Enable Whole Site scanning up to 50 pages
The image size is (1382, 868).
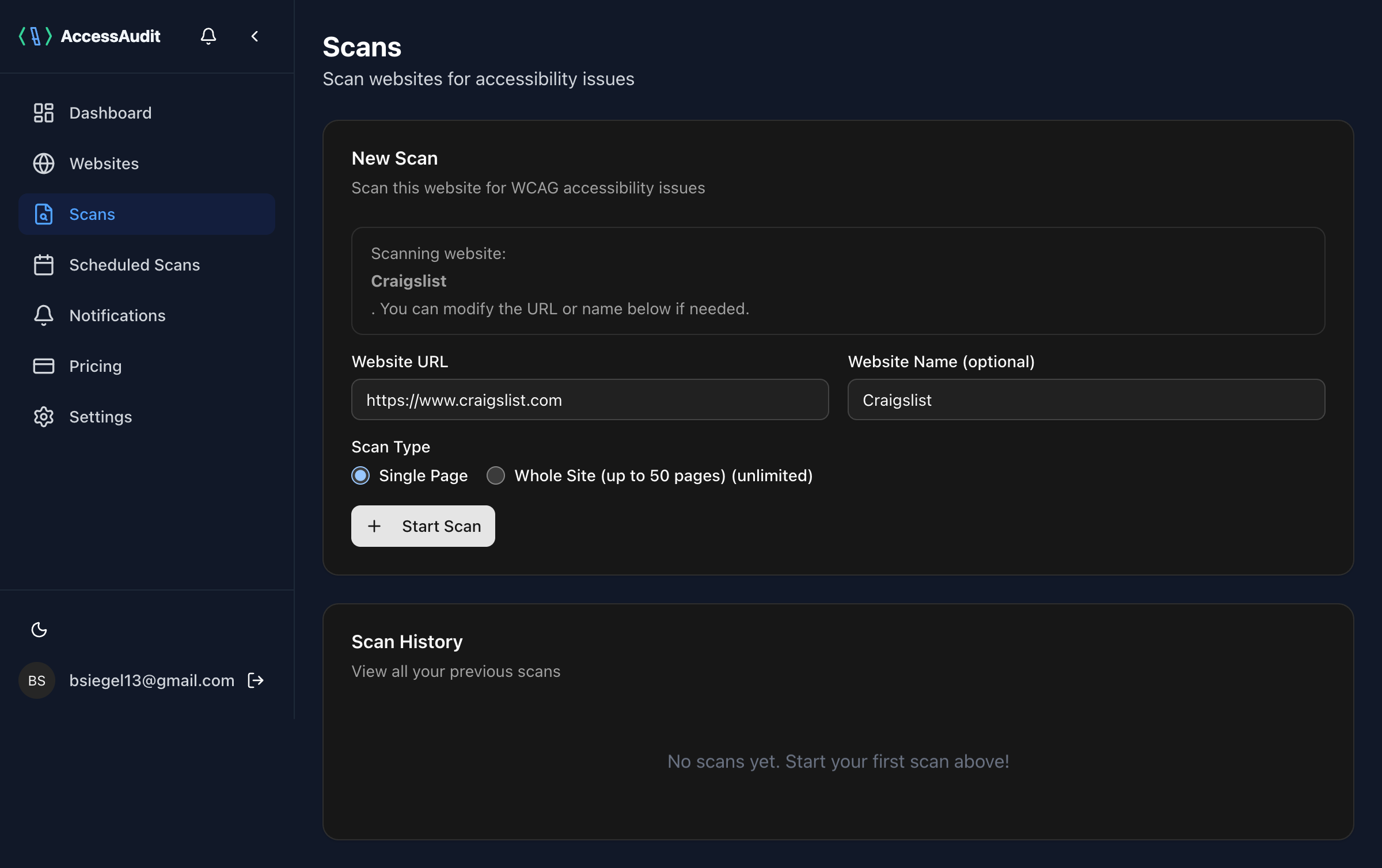coord(495,475)
